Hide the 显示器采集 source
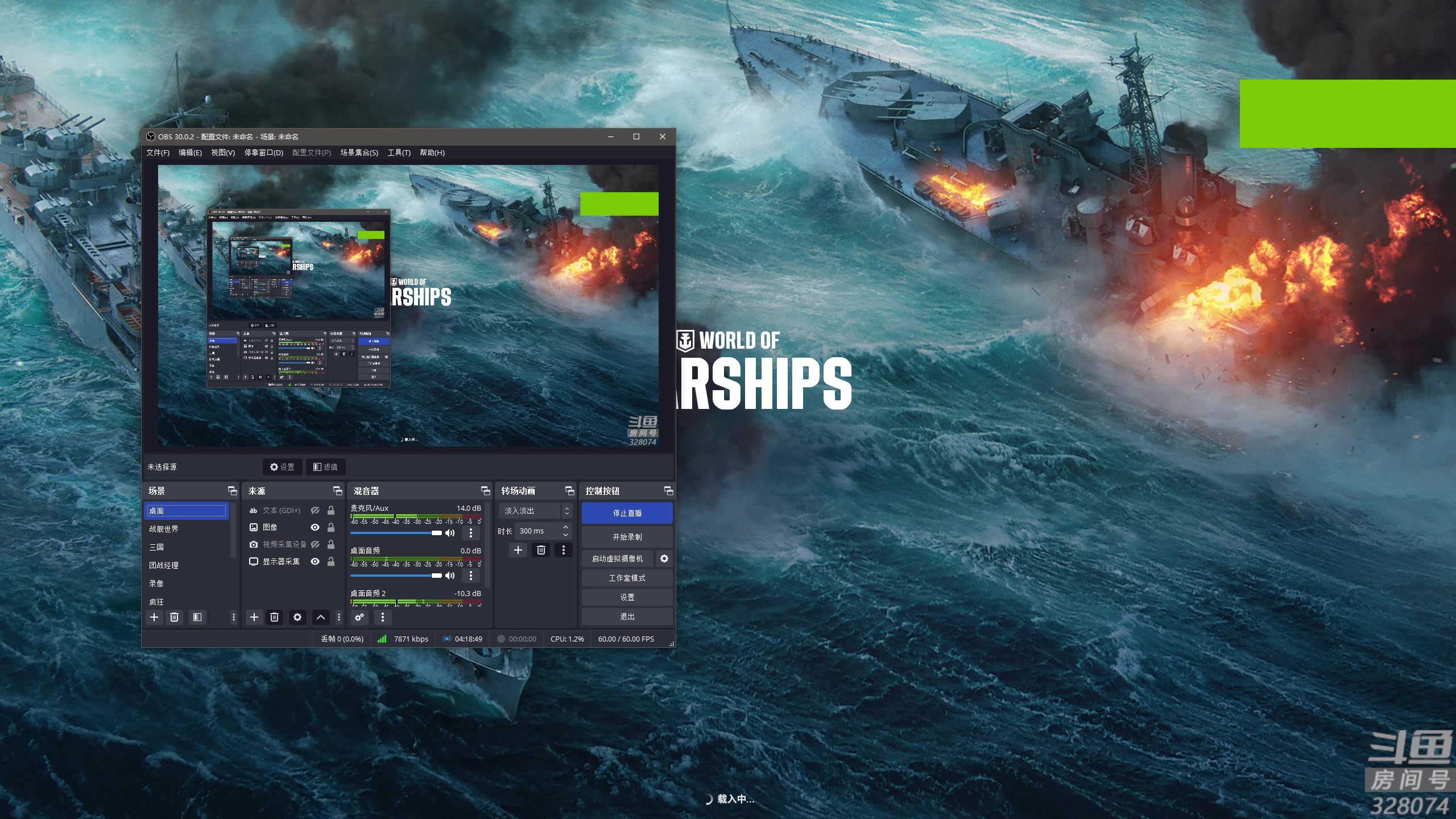 [315, 561]
